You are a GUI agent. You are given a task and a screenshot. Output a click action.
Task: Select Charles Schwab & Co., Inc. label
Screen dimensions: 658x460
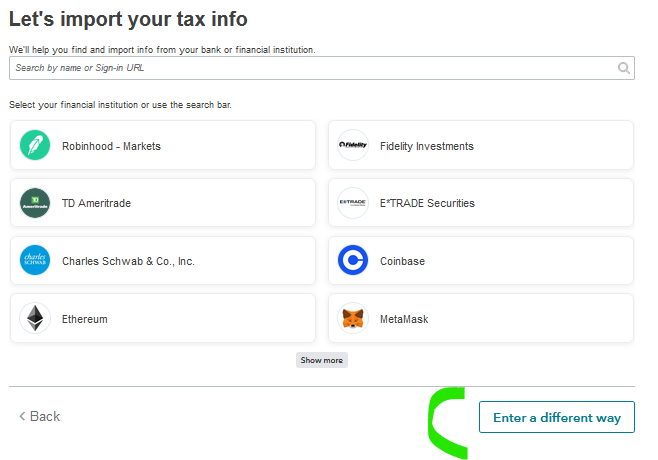point(128,261)
